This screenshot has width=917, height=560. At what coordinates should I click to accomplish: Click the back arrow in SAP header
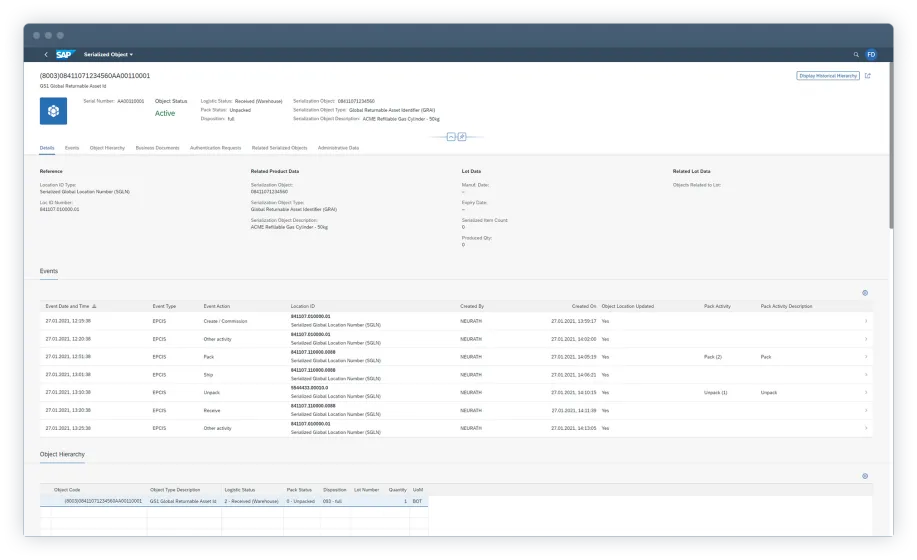[46, 54]
